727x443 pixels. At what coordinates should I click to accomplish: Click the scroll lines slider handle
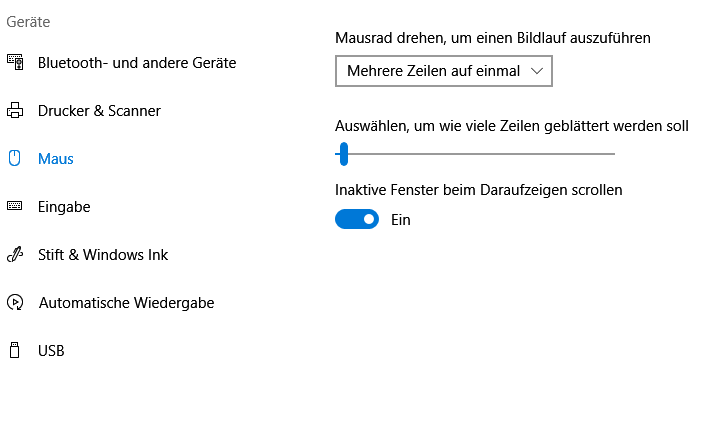[344, 153]
